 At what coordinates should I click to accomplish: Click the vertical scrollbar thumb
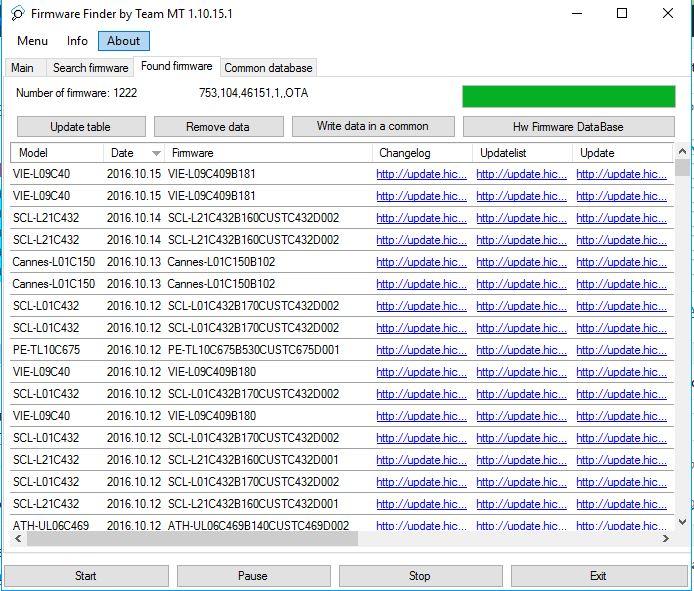pos(682,167)
